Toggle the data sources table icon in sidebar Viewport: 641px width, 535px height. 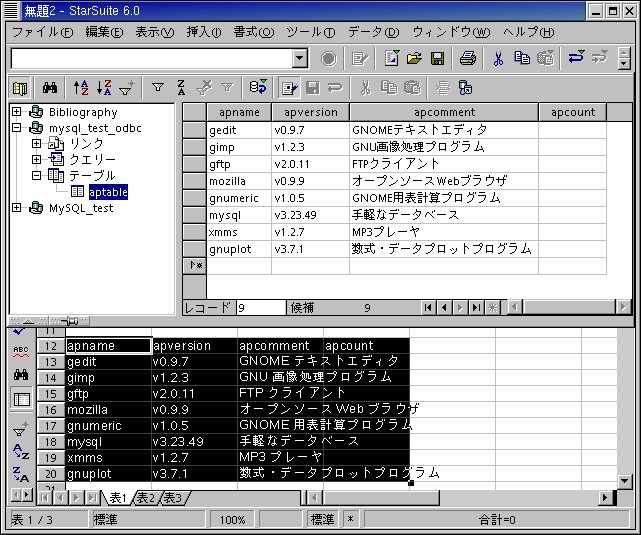tap(21, 399)
